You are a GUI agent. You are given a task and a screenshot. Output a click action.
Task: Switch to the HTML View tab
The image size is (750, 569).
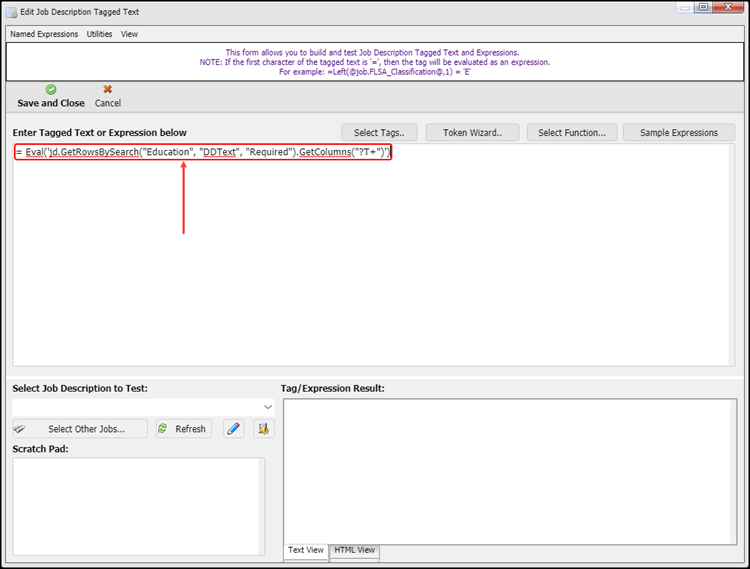tap(355, 551)
